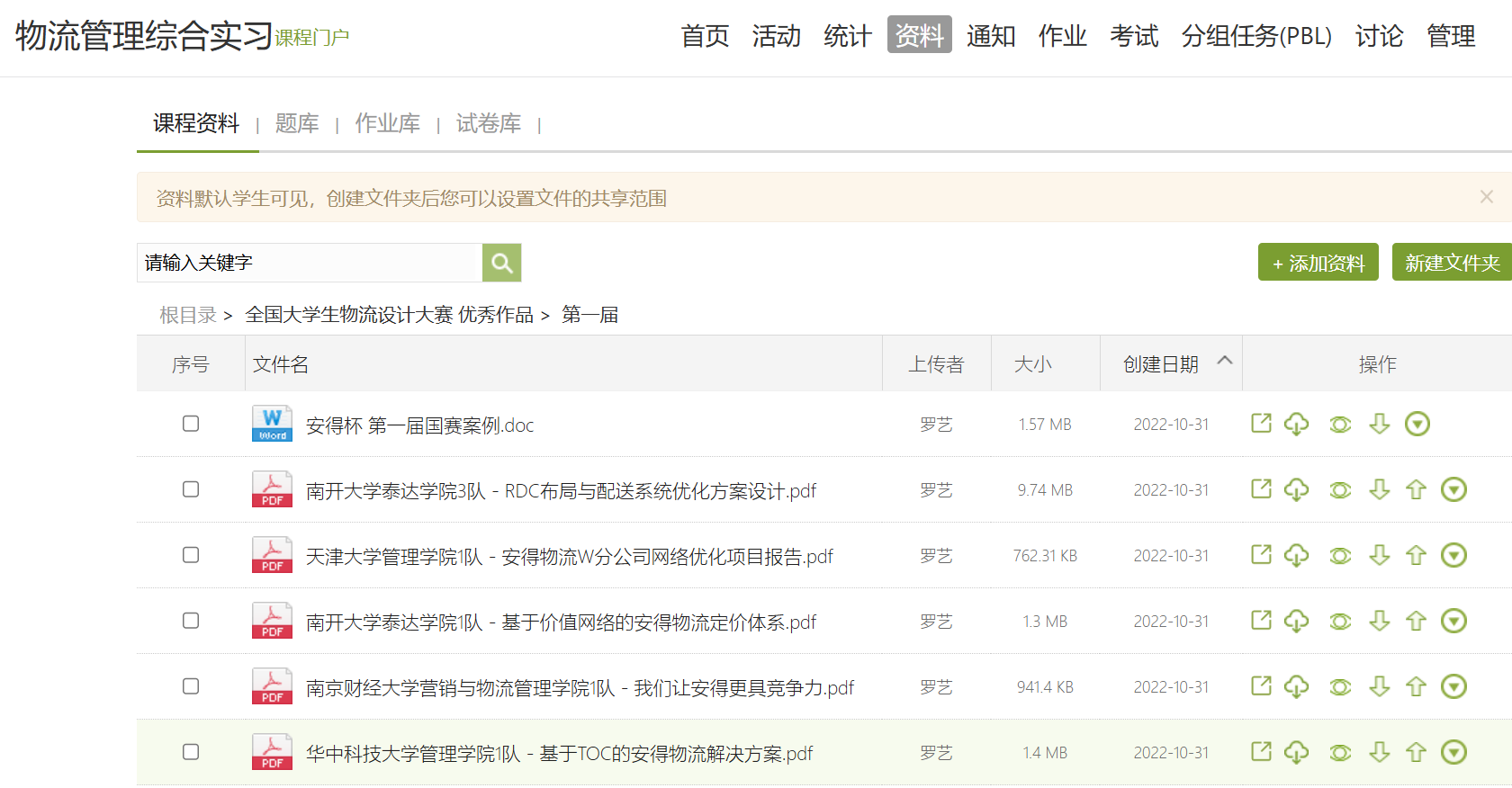Open share icon for 天津大学管理学院1队 pdf
Screen dimensions: 1512x788
[1261, 554]
